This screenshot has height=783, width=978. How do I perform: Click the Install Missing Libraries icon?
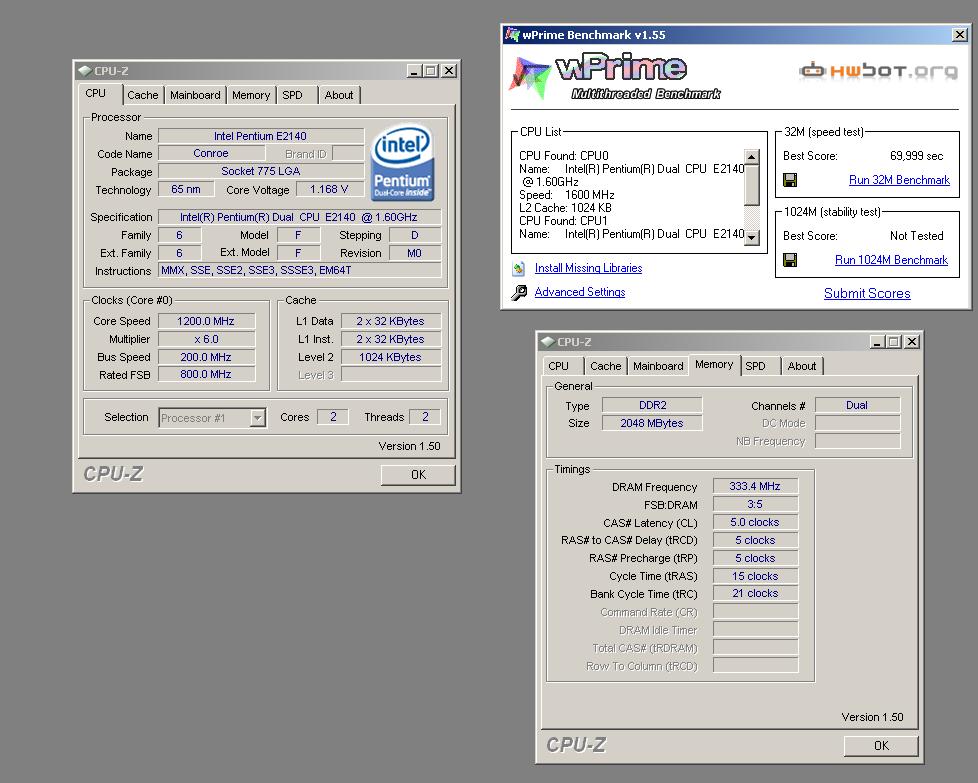[x=519, y=269]
